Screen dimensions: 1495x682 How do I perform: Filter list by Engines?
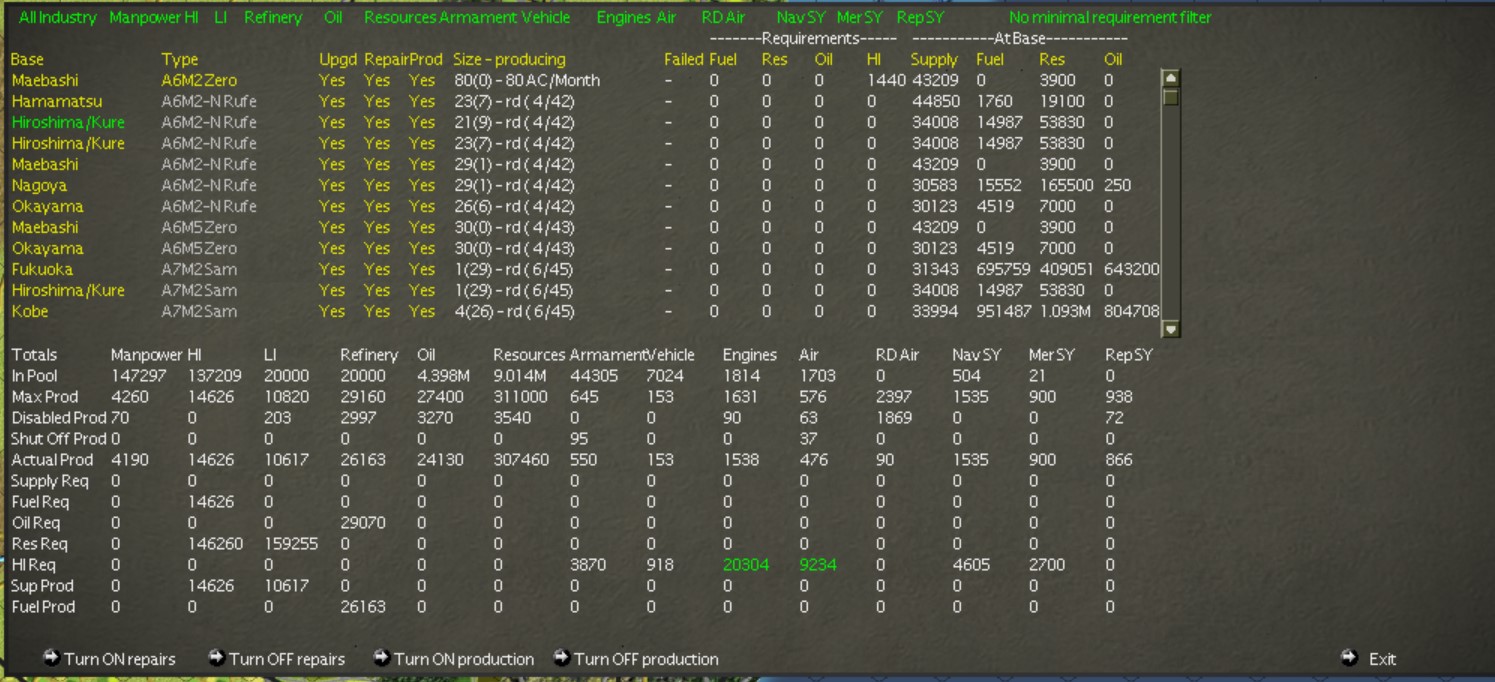pyautogui.click(x=625, y=17)
